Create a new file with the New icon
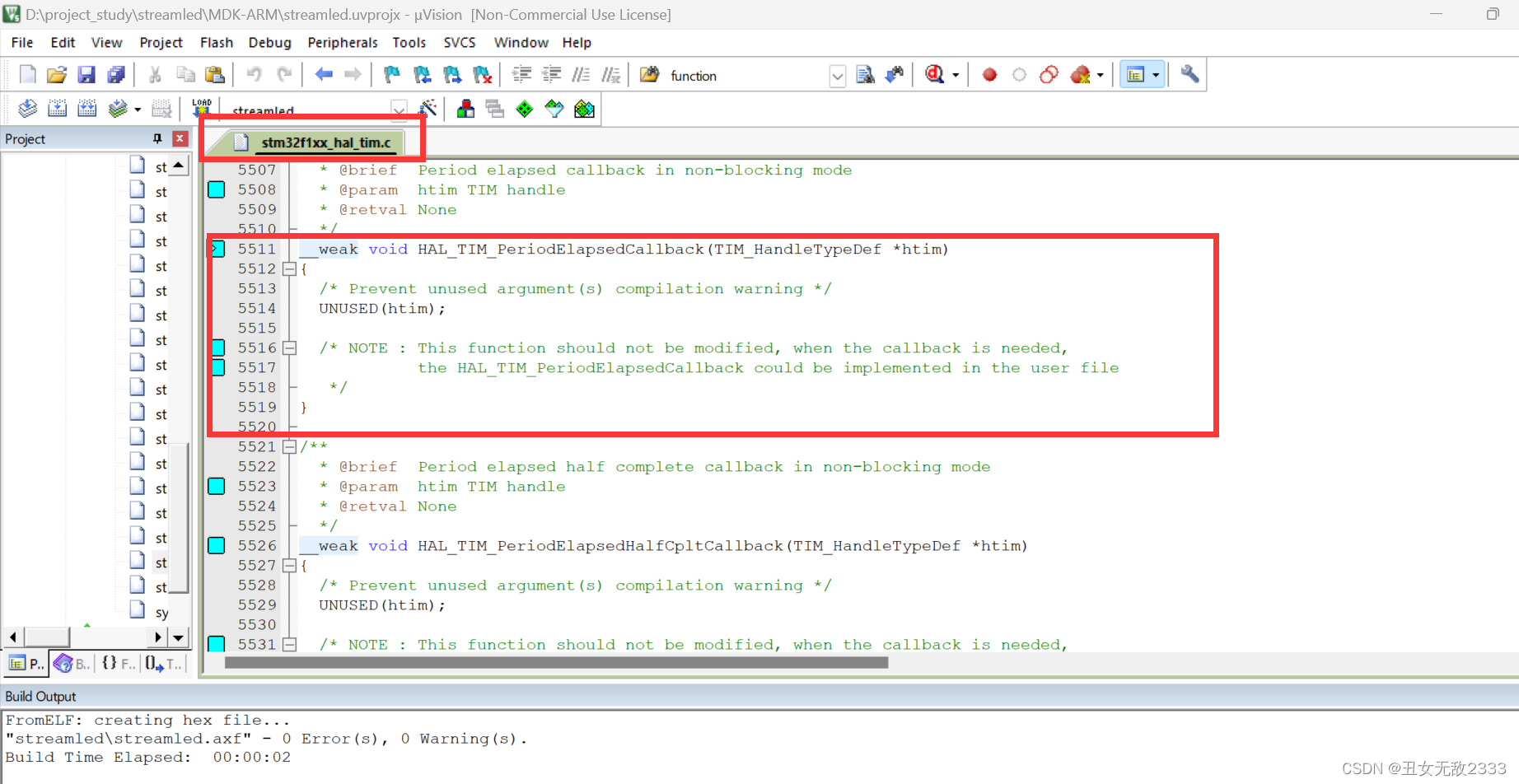The height and width of the screenshot is (784, 1519). point(27,75)
